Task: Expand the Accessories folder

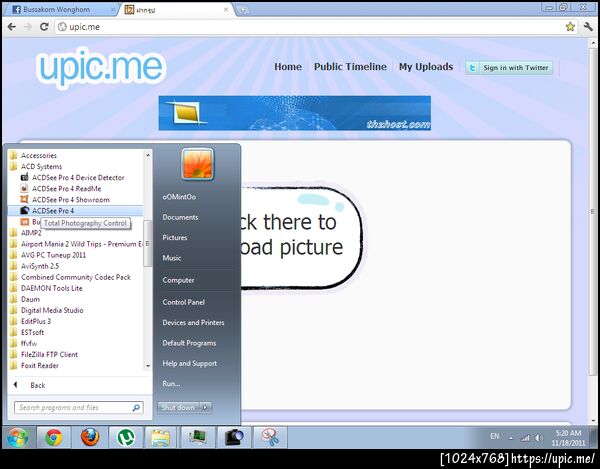Action: (x=39, y=155)
